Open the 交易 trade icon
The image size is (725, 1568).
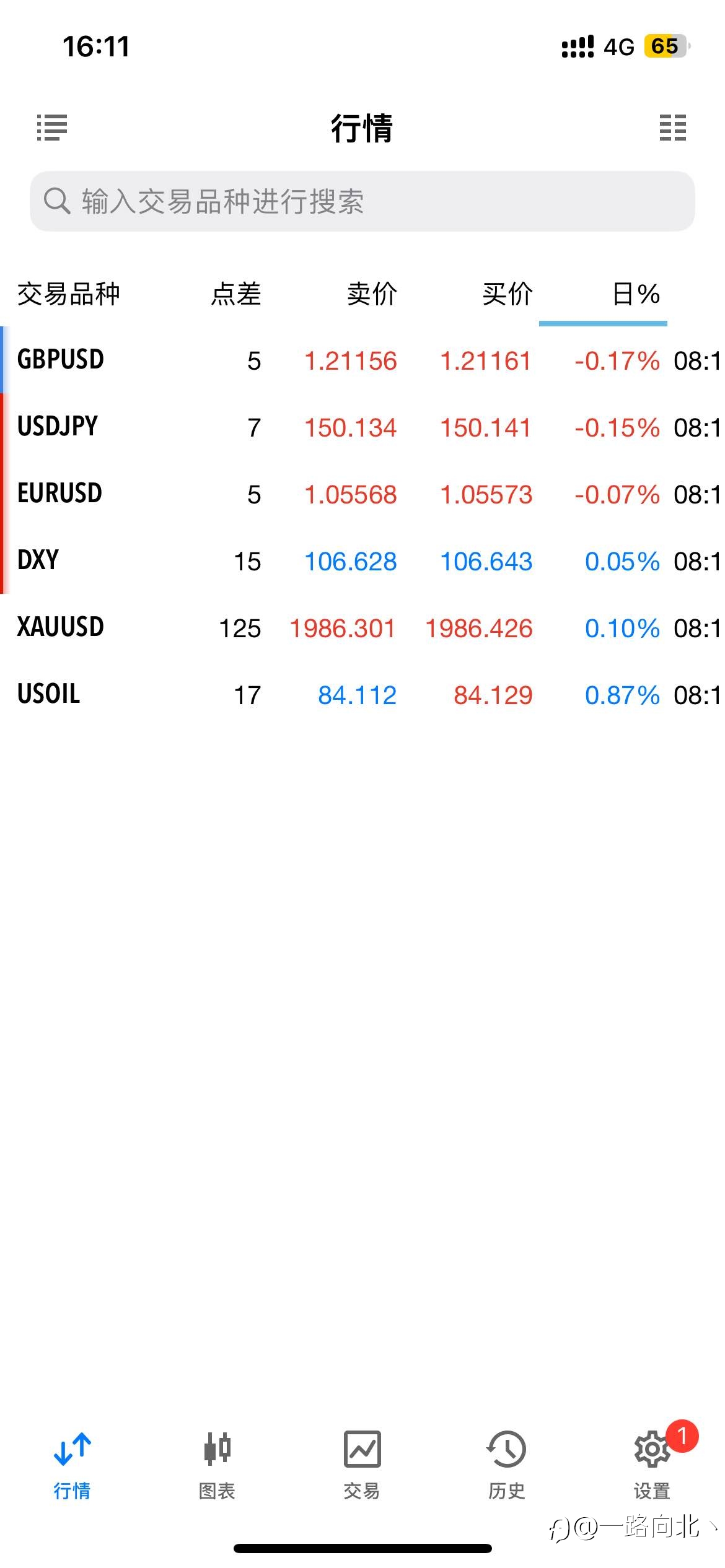pyautogui.click(x=362, y=1448)
